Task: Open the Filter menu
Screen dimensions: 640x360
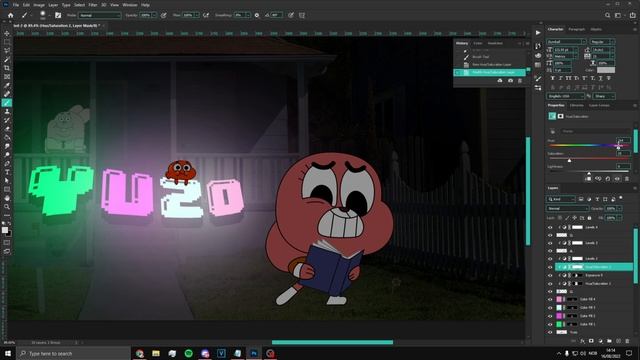Action: point(93,5)
